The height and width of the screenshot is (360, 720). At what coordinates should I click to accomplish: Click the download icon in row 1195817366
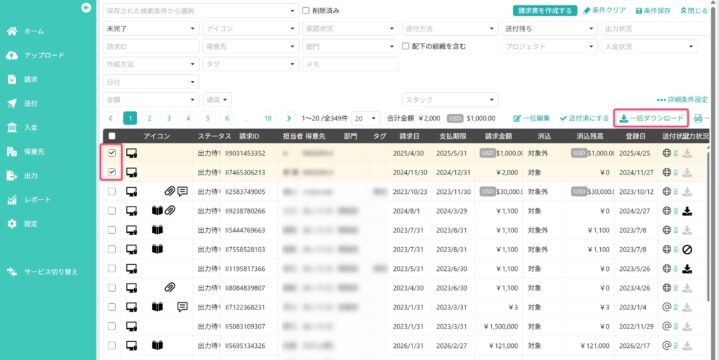(x=687, y=268)
